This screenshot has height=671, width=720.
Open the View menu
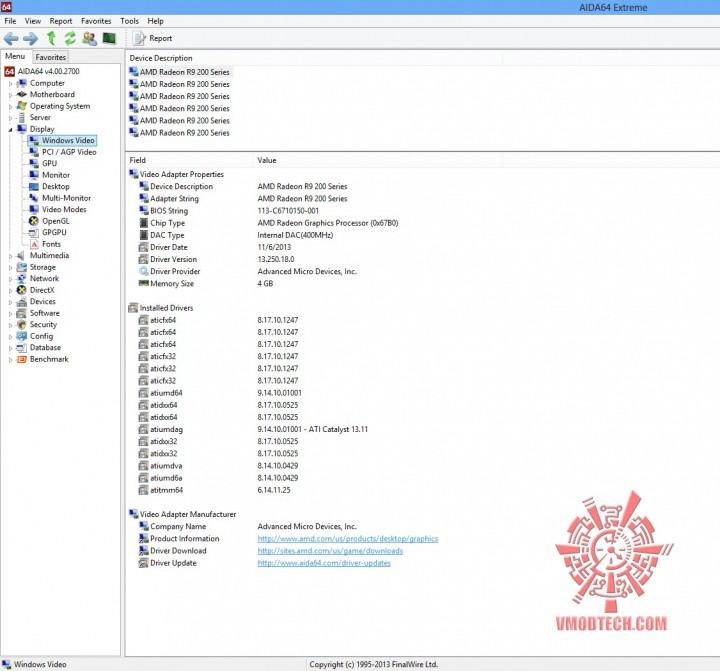(x=33, y=21)
